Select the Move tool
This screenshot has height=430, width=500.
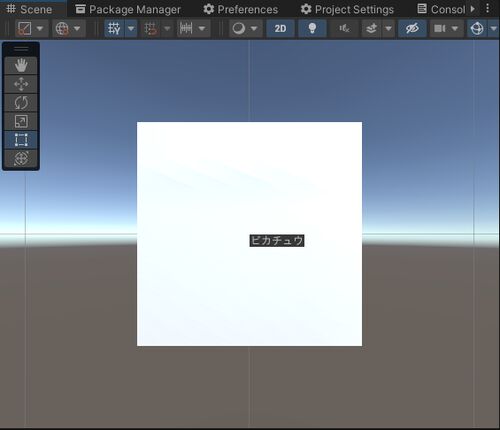tap(21, 84)
